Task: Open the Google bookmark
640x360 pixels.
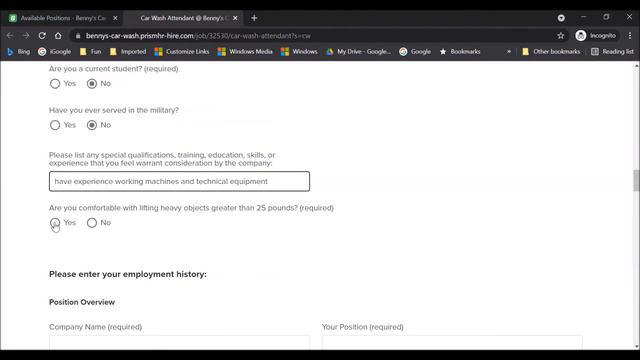Action: point(415,51)
